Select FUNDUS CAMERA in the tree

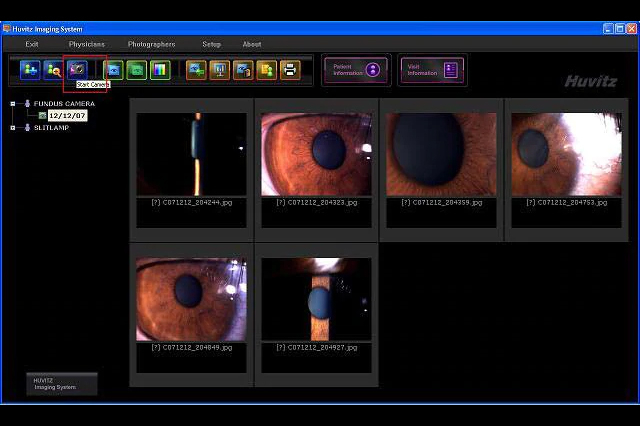pyautogui.click(x=64, y=104)
